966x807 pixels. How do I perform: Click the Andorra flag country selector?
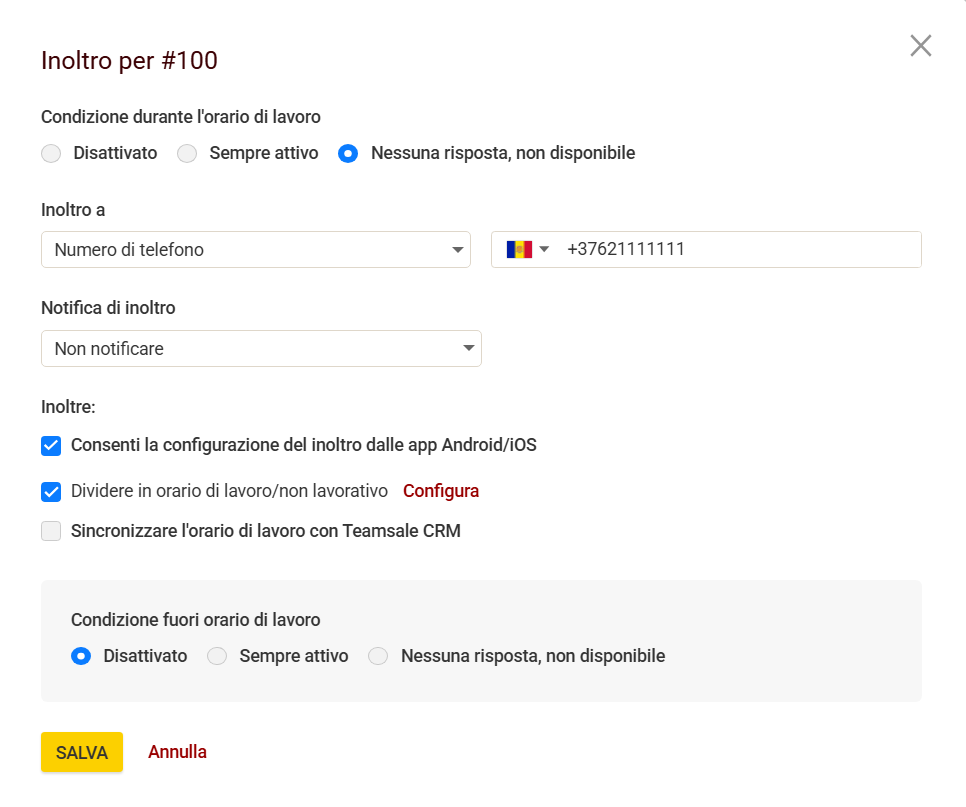coord(519,249)
